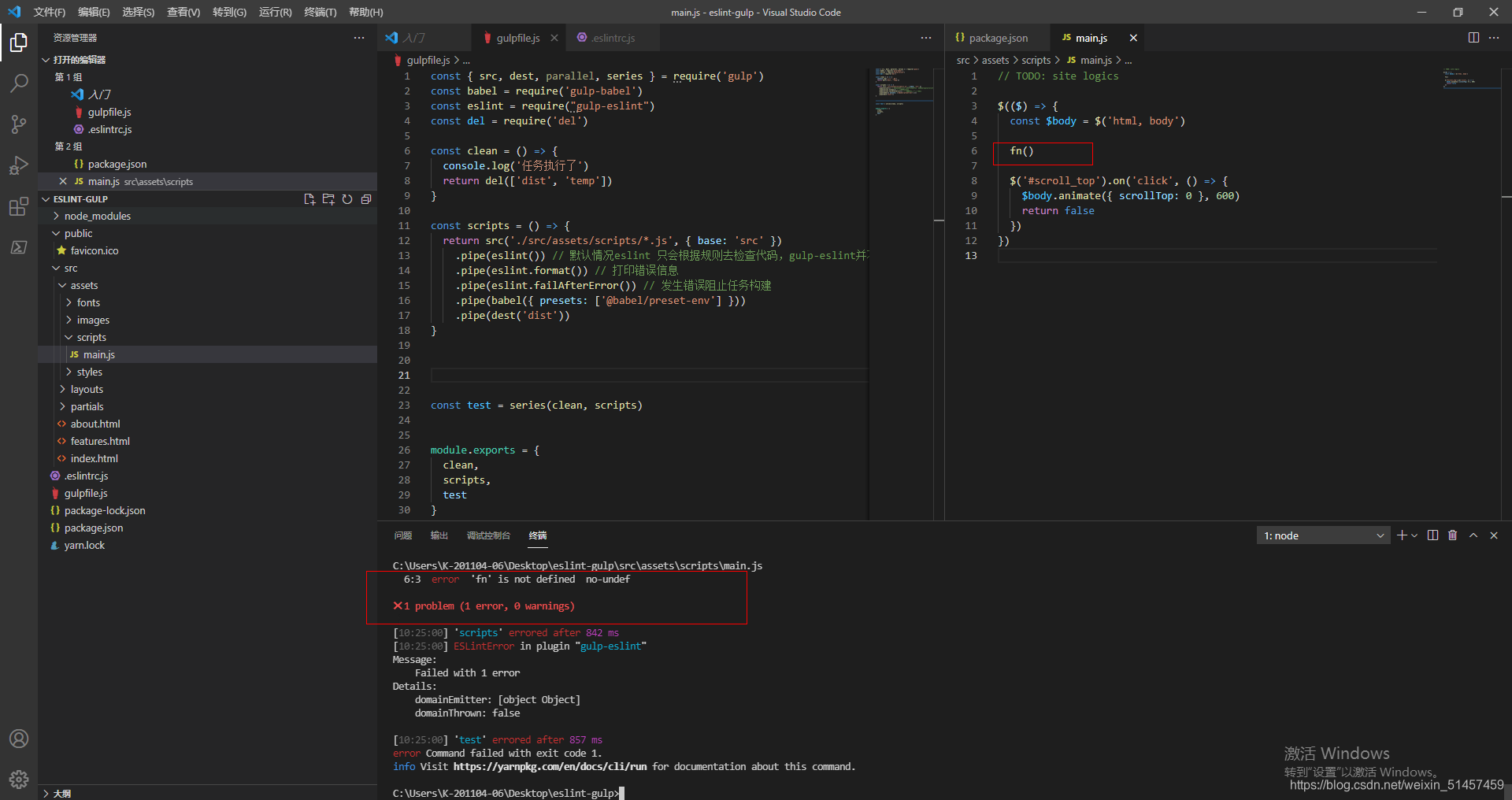Screen dimensions: 1512x800
Task: Refresh the explorer file tree
Action: coord(347,199)
